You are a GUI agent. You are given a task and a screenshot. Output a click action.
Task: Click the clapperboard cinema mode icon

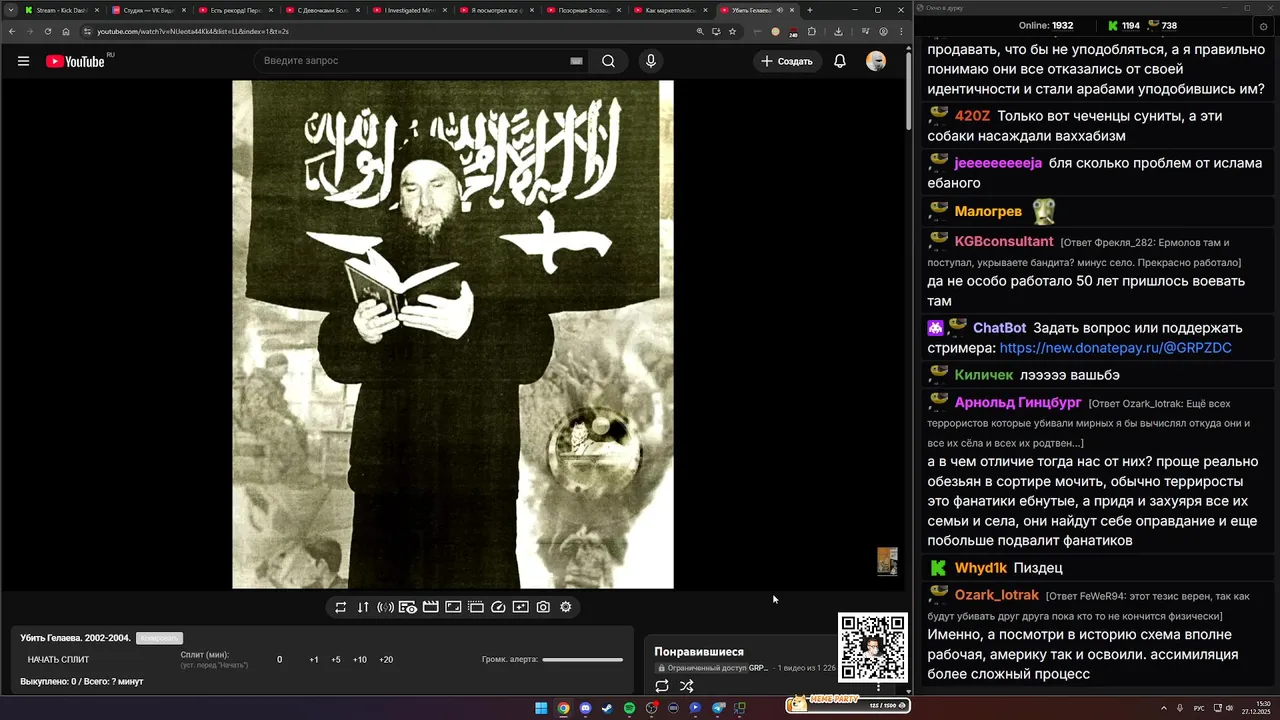431,607
